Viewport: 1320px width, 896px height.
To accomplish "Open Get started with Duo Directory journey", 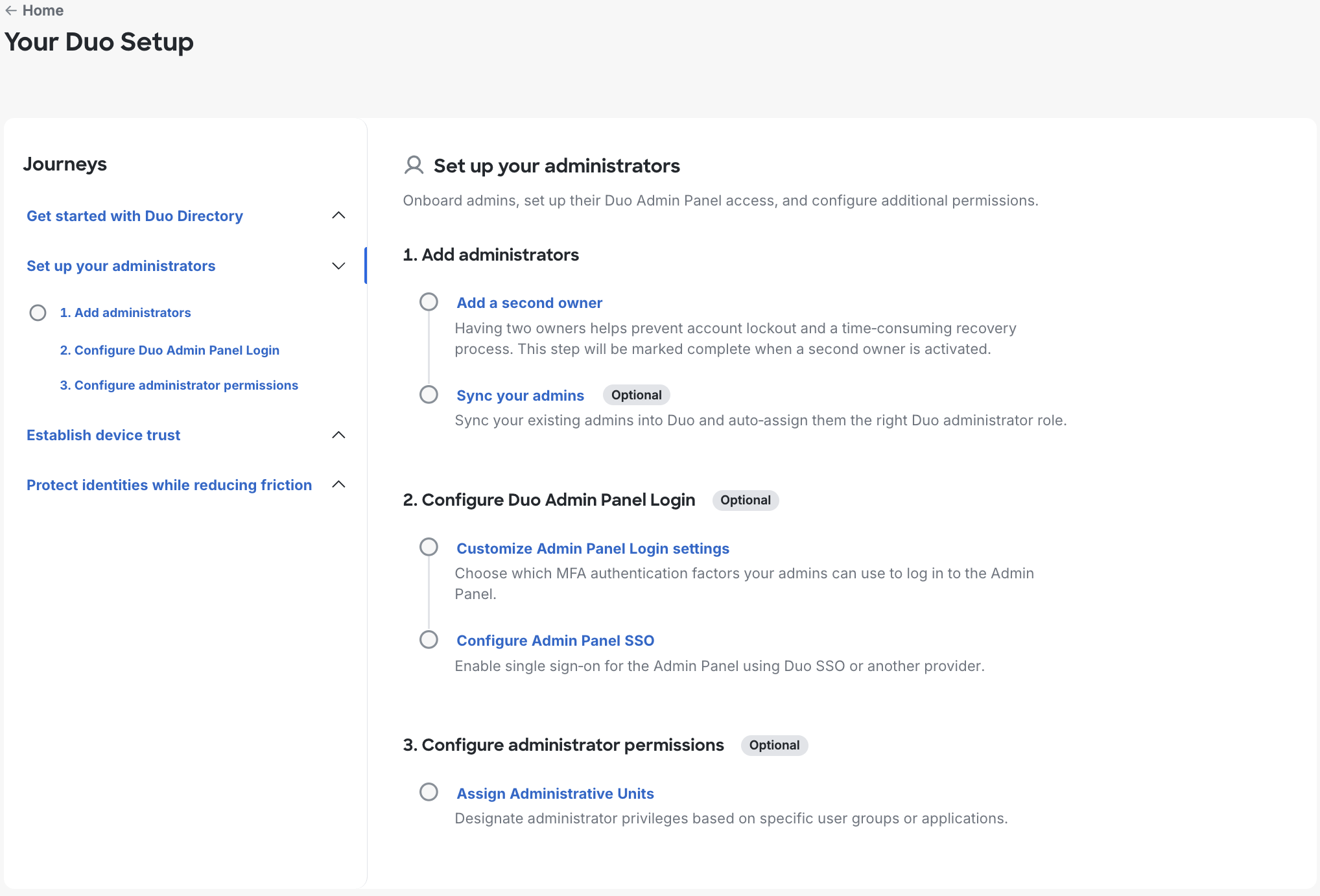I will 135,216.
